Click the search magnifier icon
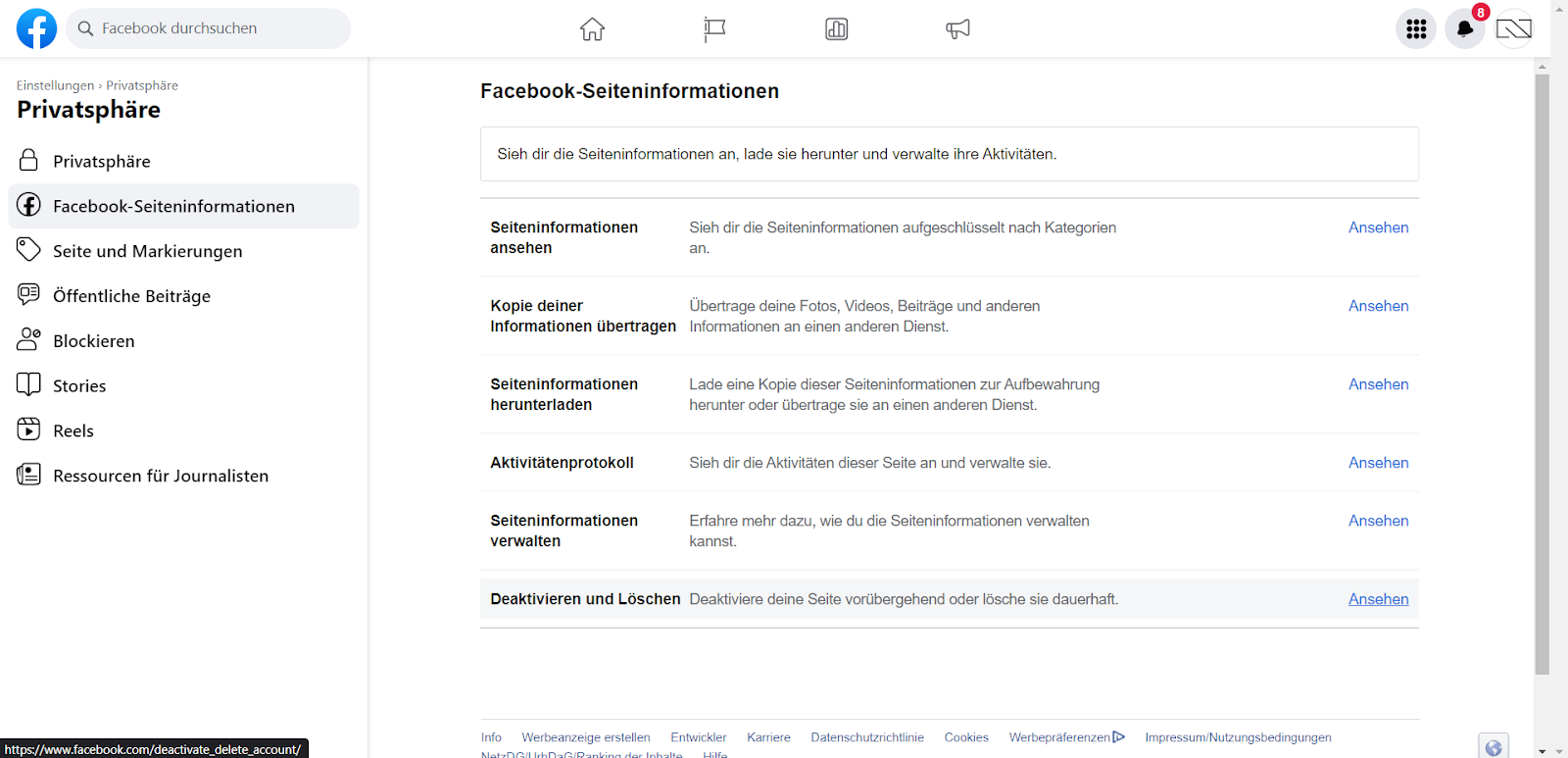1568x758 pixels. coord(86,28)
